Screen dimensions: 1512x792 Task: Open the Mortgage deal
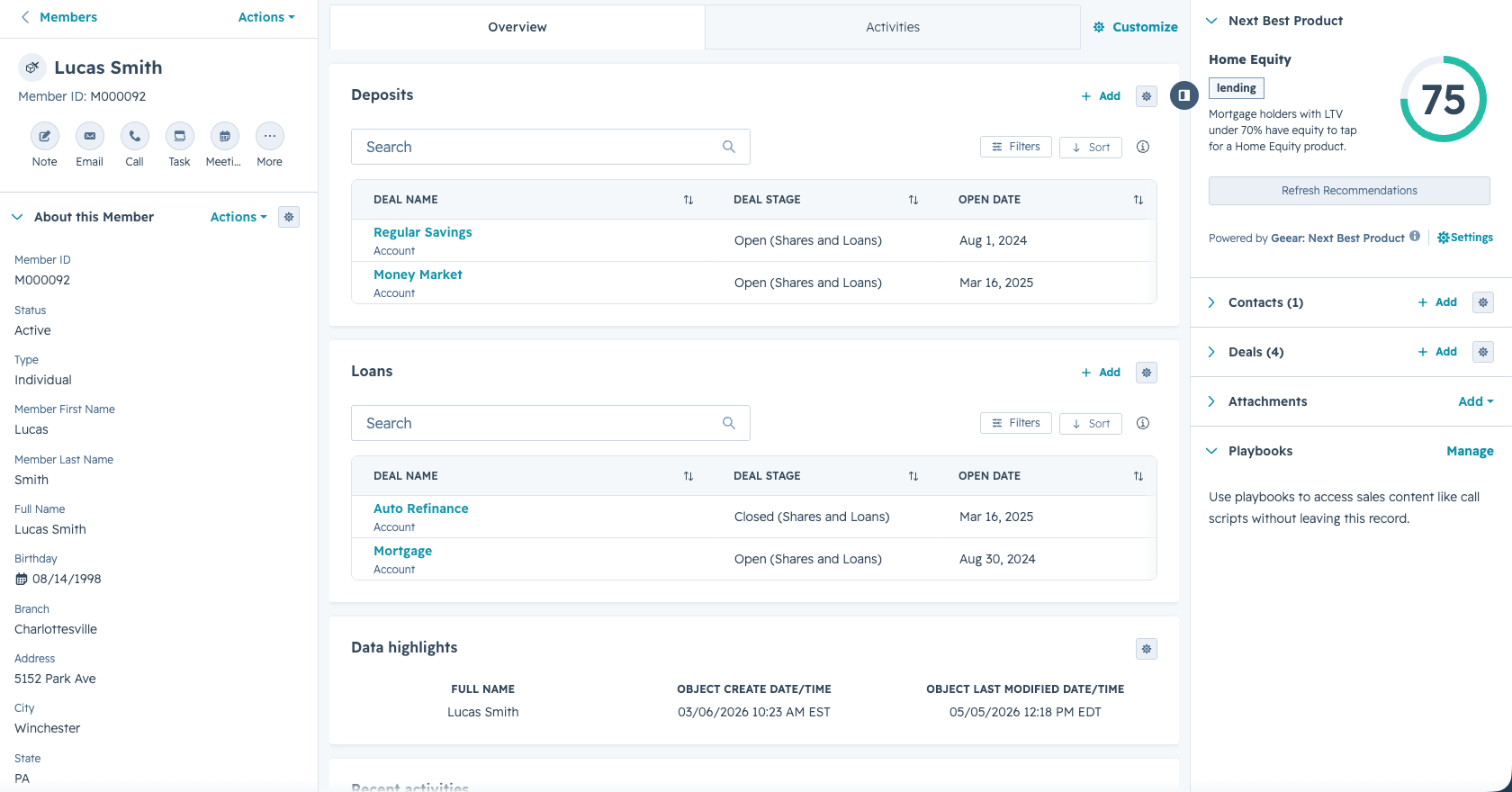pyautogui.click(x=402, y=551)
